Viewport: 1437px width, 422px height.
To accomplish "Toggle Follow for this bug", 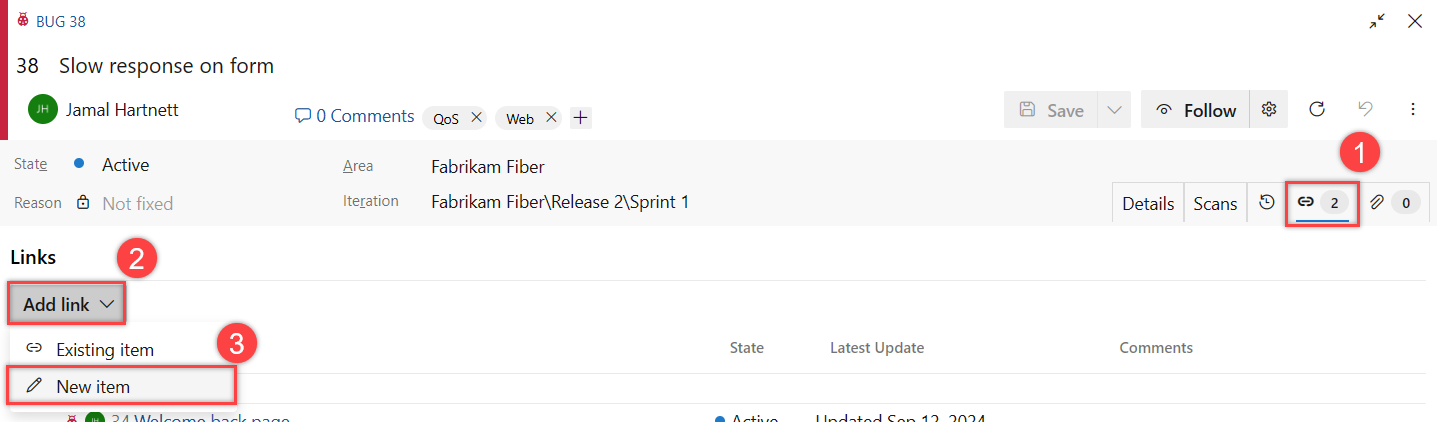I will coord(1196,110).
